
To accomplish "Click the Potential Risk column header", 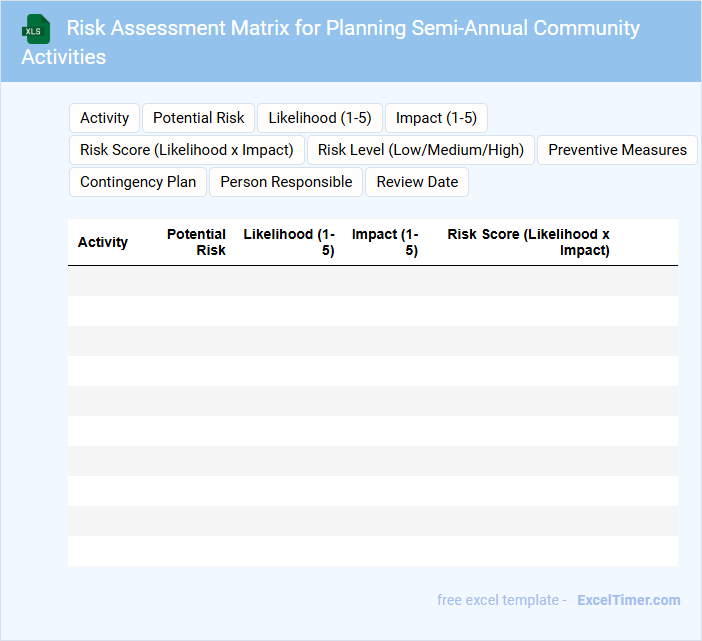I will (x=196, y=242).
